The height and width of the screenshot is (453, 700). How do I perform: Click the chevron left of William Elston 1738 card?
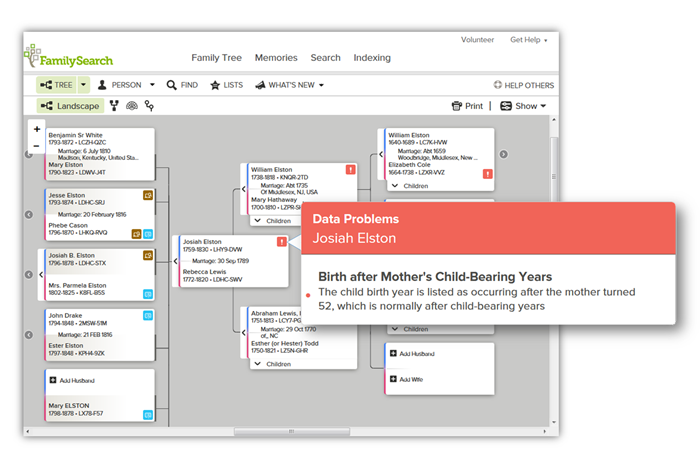tap(244, 189)
